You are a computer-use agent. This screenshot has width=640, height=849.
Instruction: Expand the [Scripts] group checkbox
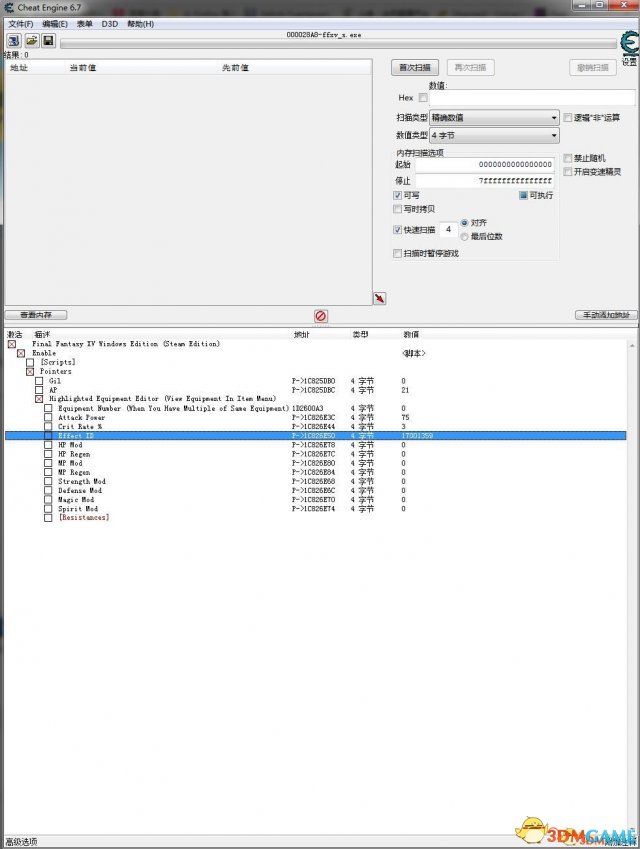point(30,362)
